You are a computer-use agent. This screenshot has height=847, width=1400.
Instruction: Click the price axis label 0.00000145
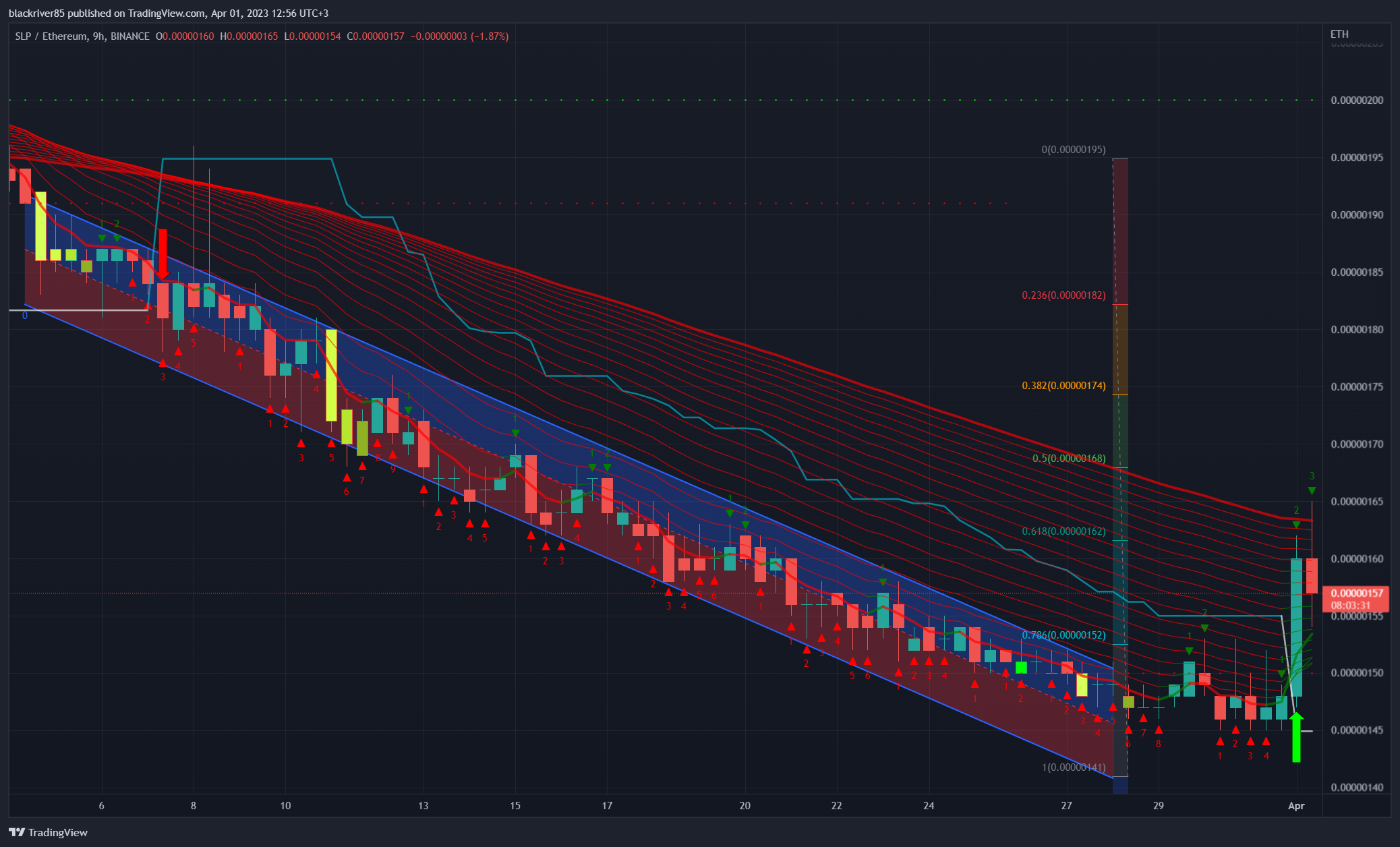pos(1357,730)
